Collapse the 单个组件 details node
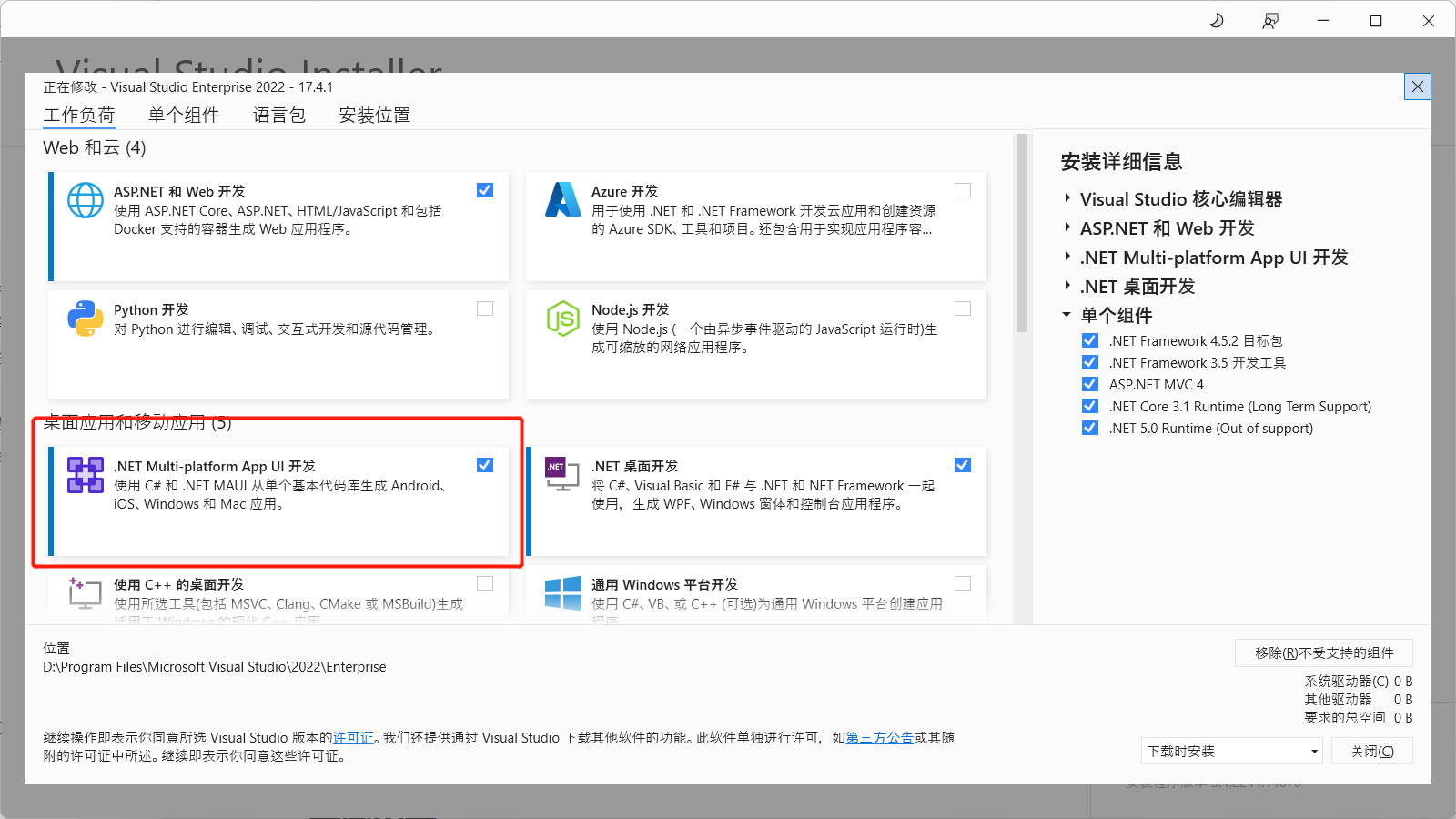 (x=1067, y=315)
